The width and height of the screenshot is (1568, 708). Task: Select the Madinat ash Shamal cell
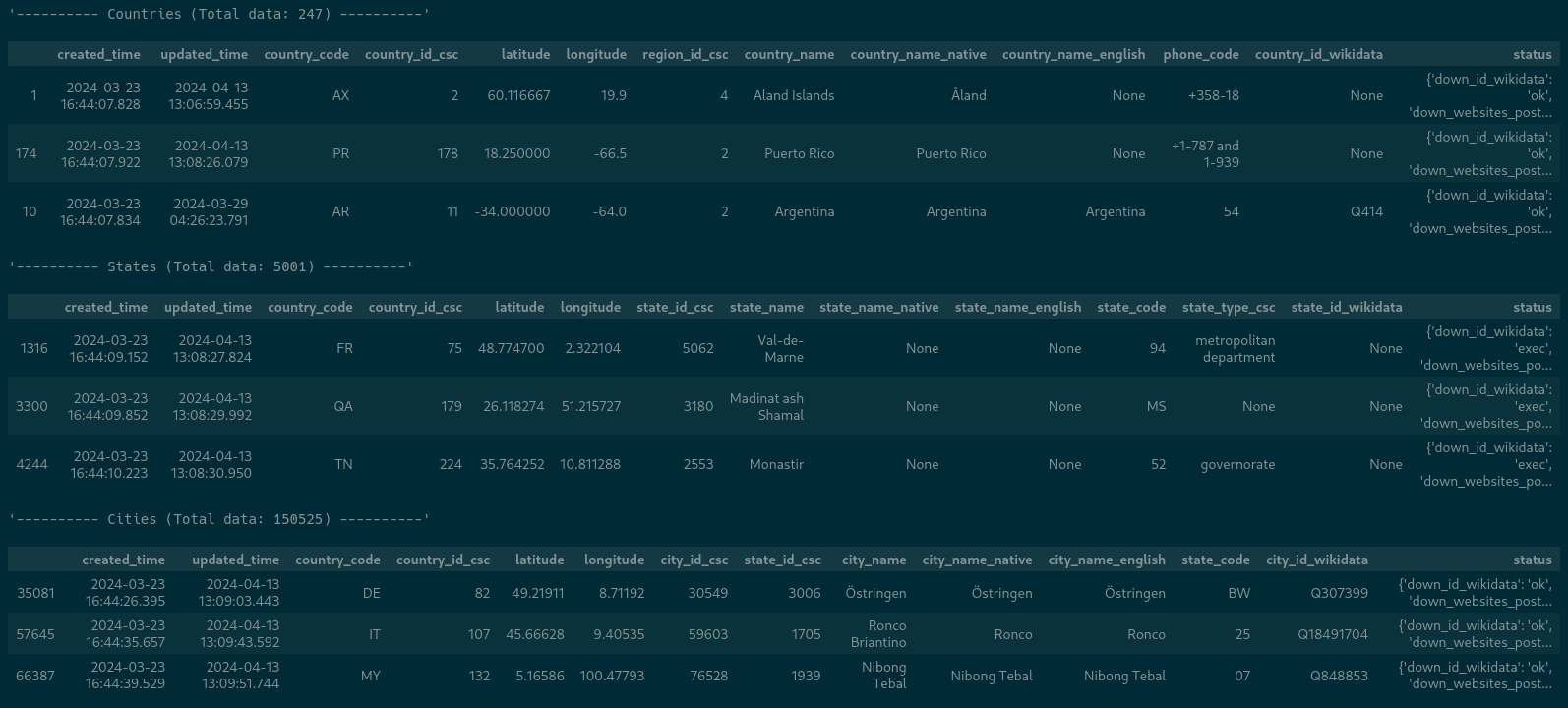[766, 407]
